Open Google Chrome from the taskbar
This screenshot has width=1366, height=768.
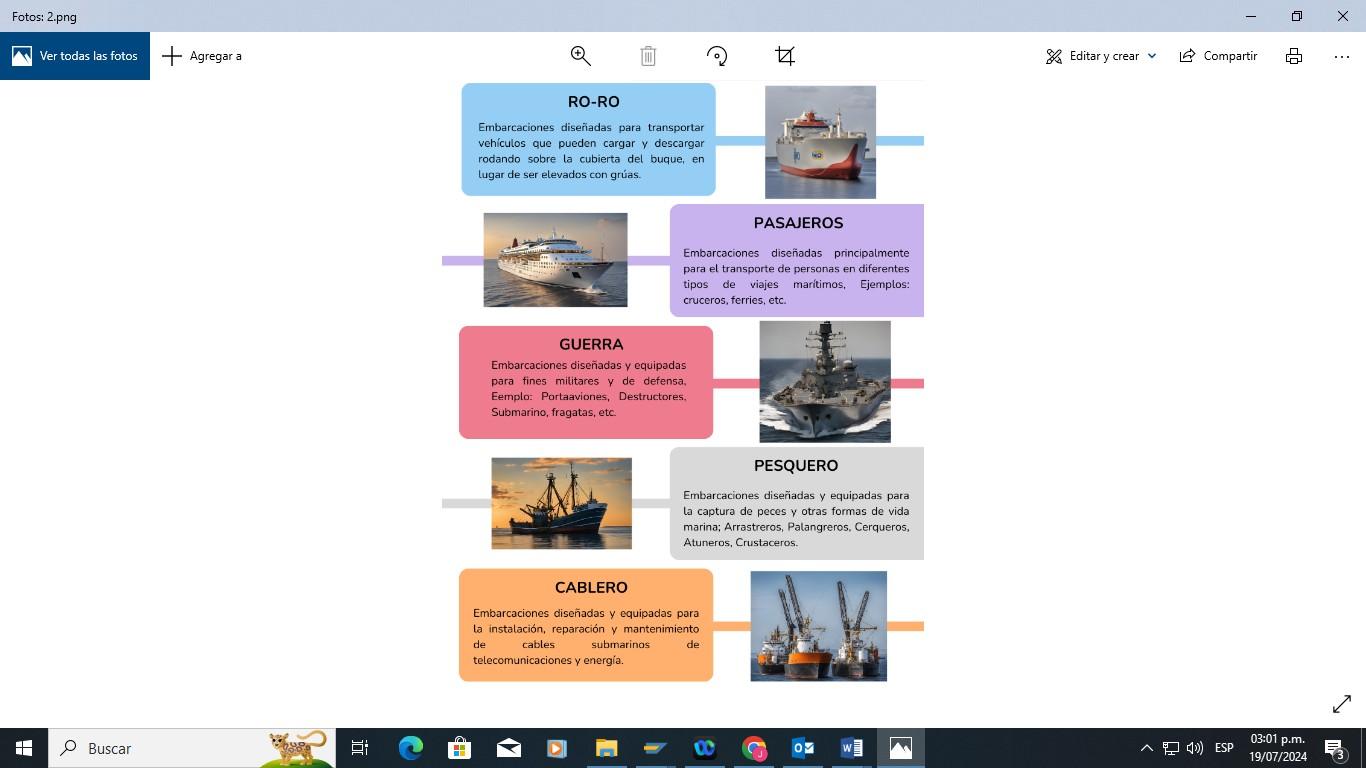[x=754, y=748]
